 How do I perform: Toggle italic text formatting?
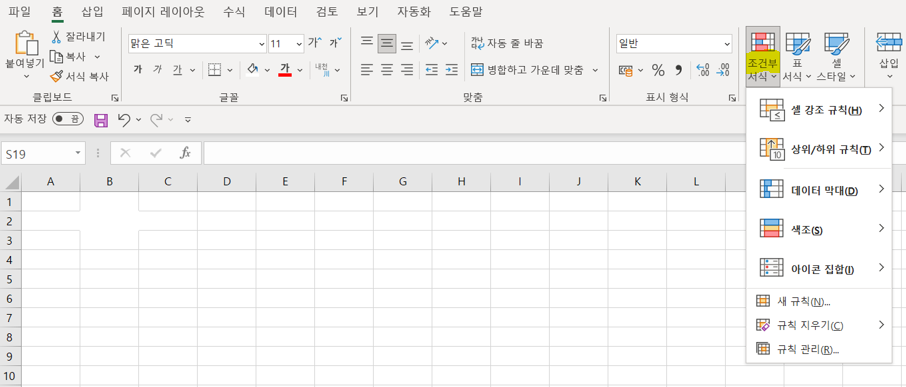point(157,70)
